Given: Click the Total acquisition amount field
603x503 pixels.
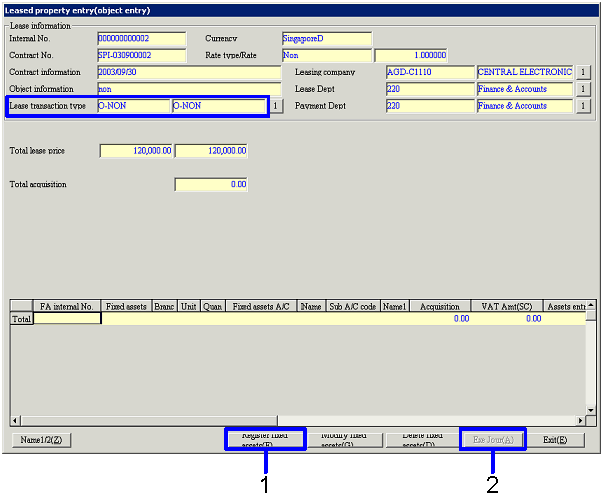Looking at the screenshot, I should pyautogui.click(x=211, y=184).
